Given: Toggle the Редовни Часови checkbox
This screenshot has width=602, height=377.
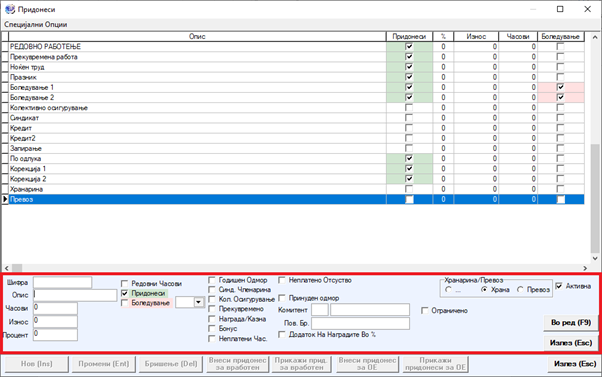Looking at the screenshot, I should (124, 284).
